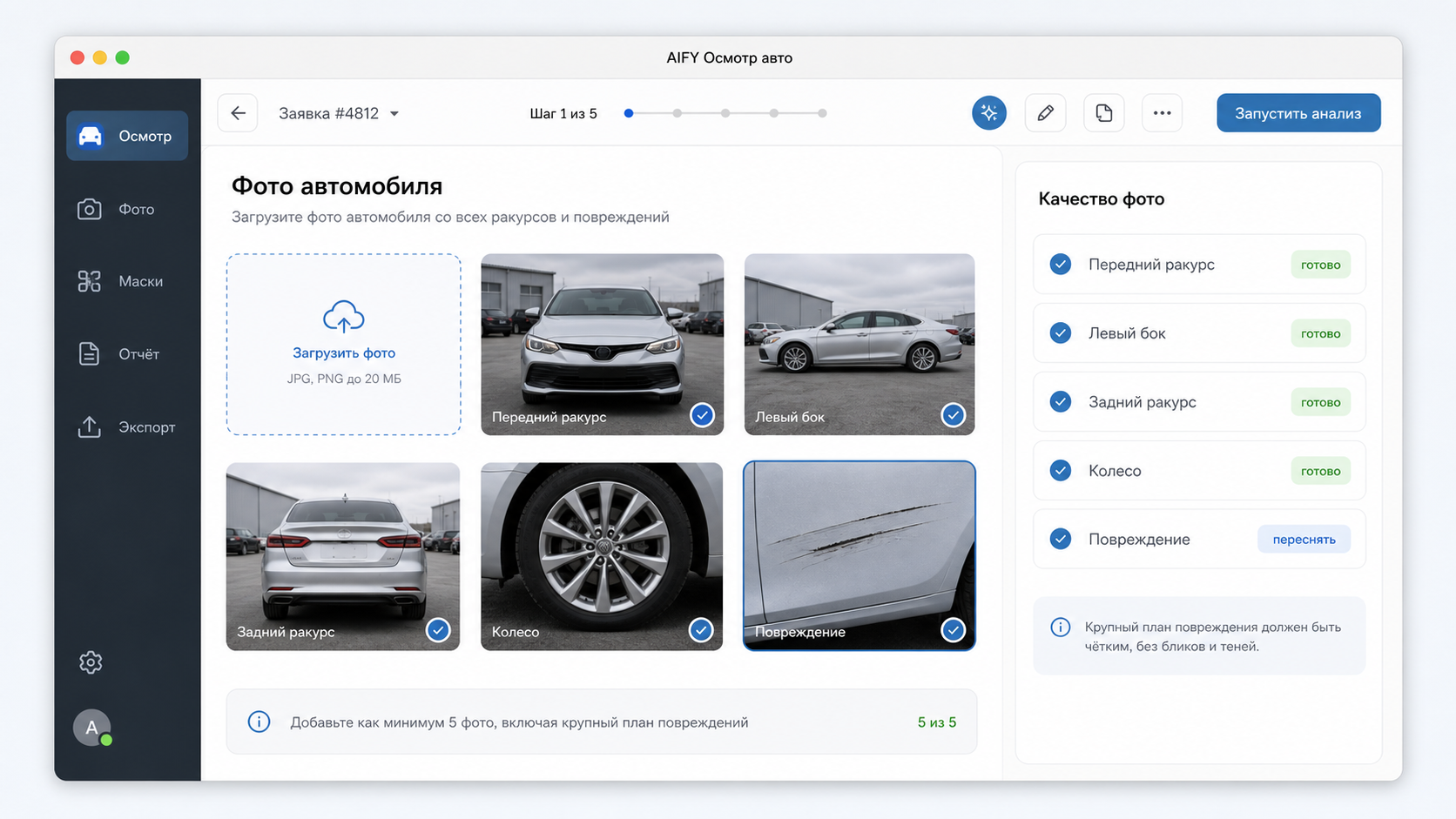
Task: Go back with the left arrow button
Action: (238, 113)
